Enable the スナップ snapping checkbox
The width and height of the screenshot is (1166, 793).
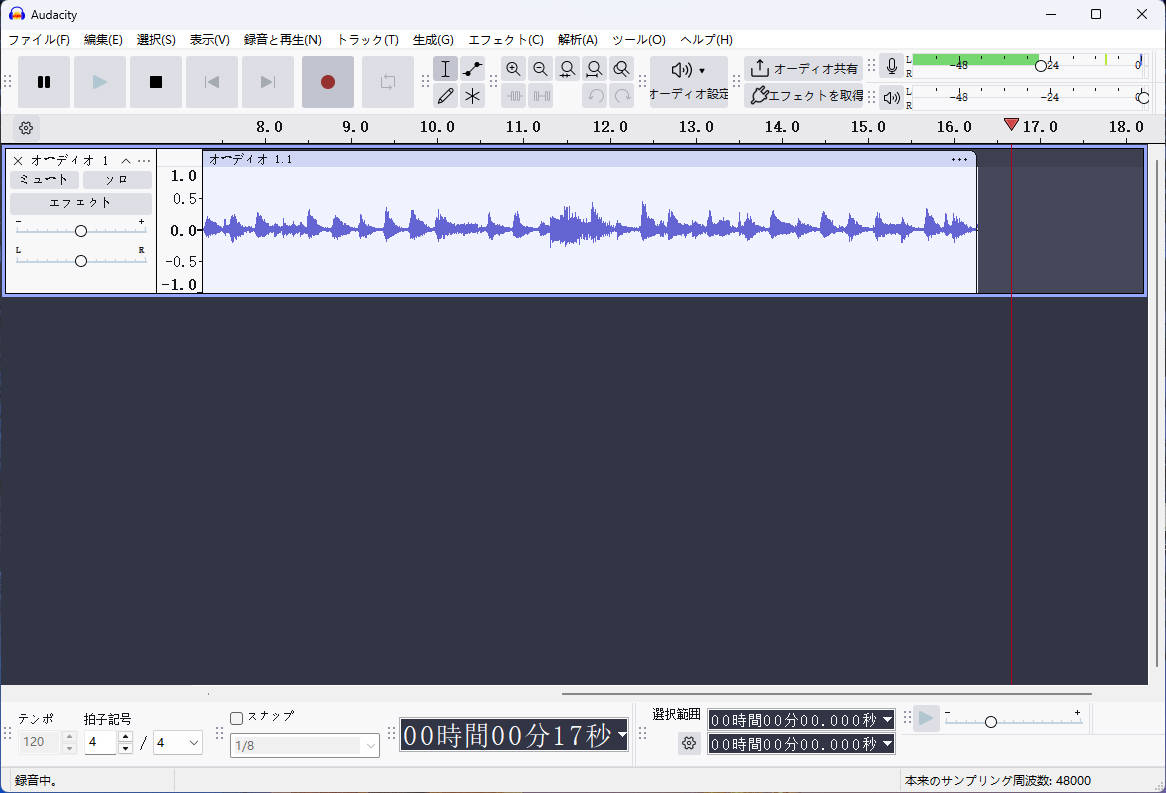[x=237, y=716]
